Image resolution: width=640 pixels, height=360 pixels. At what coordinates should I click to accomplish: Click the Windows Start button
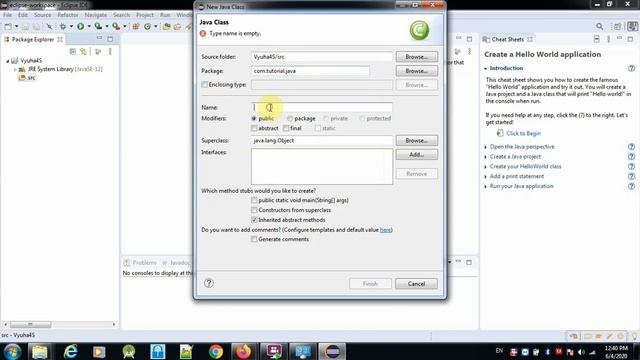[12, 351]
